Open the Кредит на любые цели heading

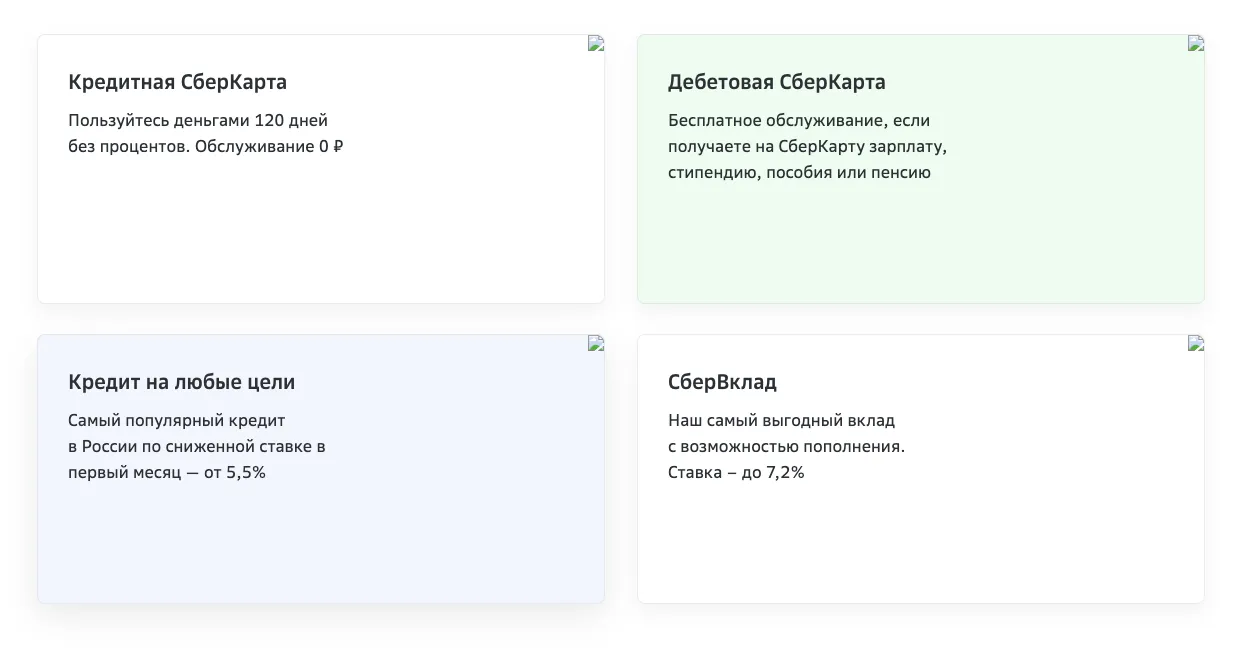181,382
